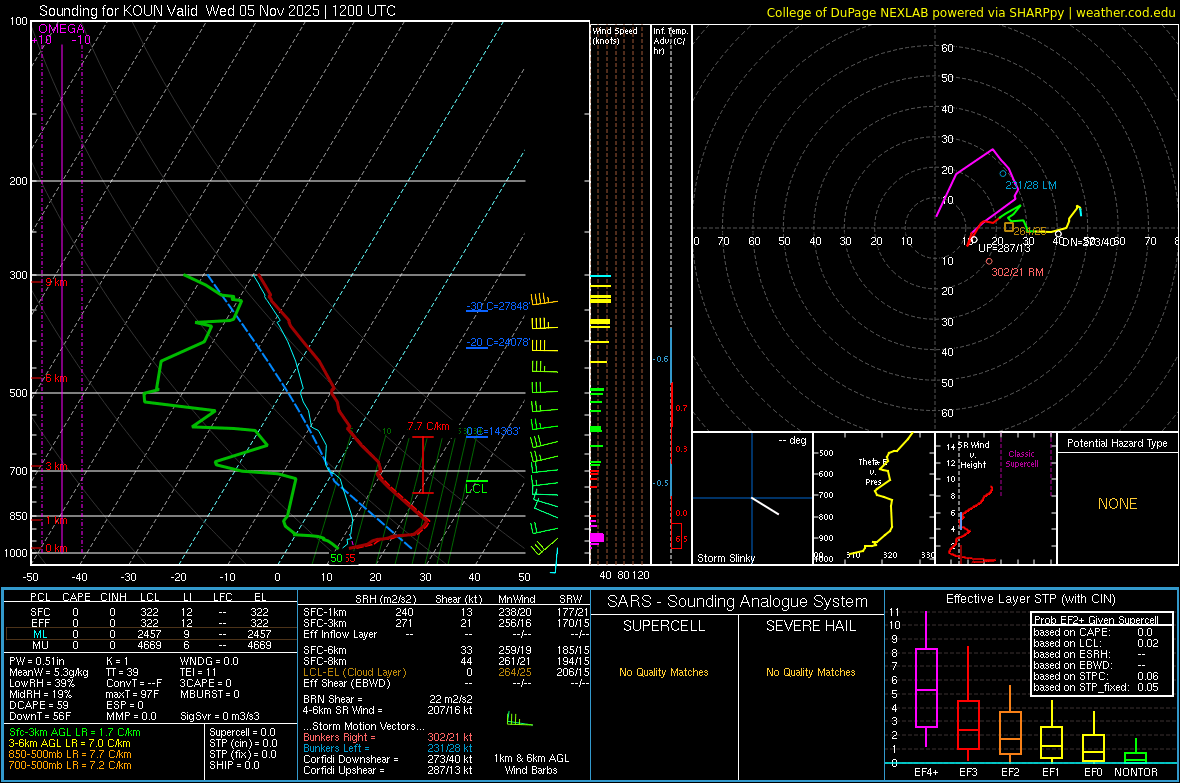Click the '231/28 LM' hodograph label

(1030, 185)
